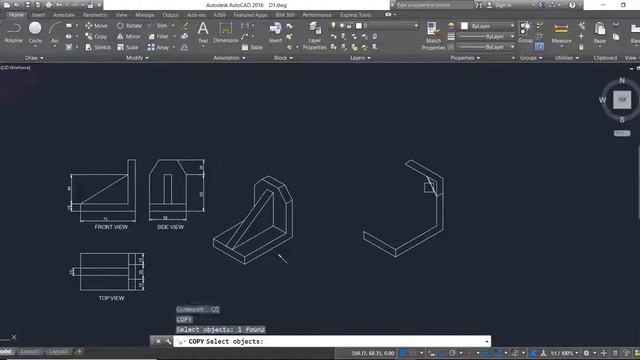Image resolution: width=640 pixels, height=360 pixels.
Task: Expand the Layers panel
Action: click(x=360, y=58)
